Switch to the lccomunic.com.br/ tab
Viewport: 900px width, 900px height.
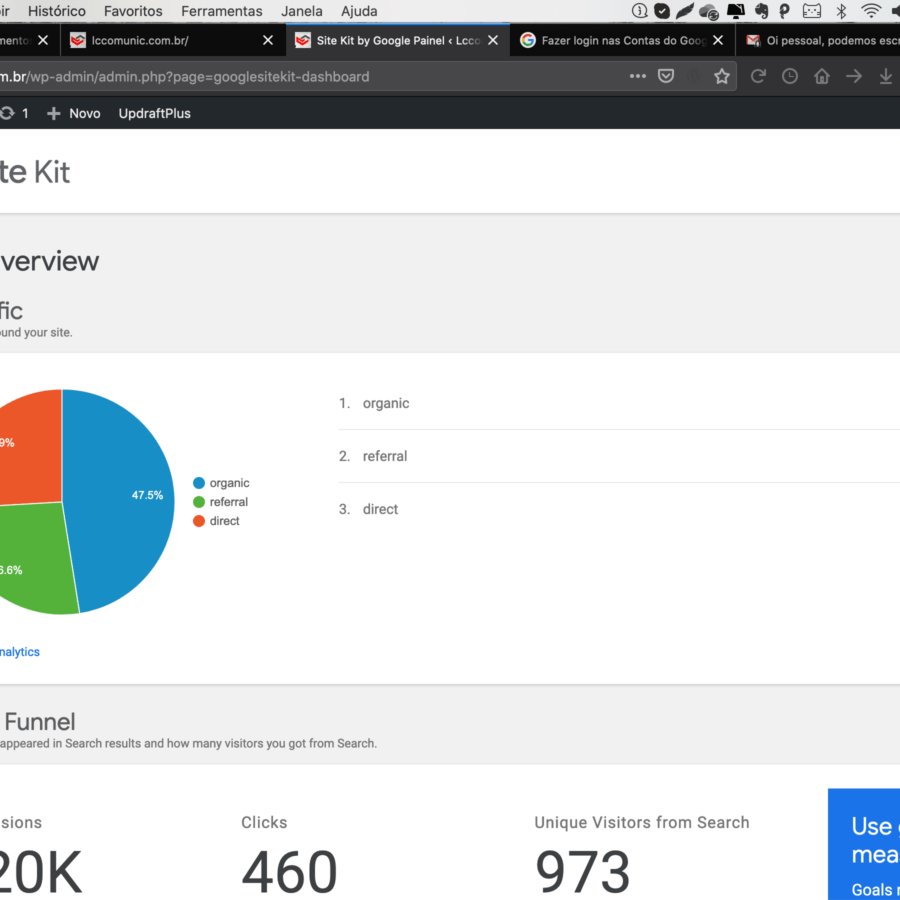(173, 40)
